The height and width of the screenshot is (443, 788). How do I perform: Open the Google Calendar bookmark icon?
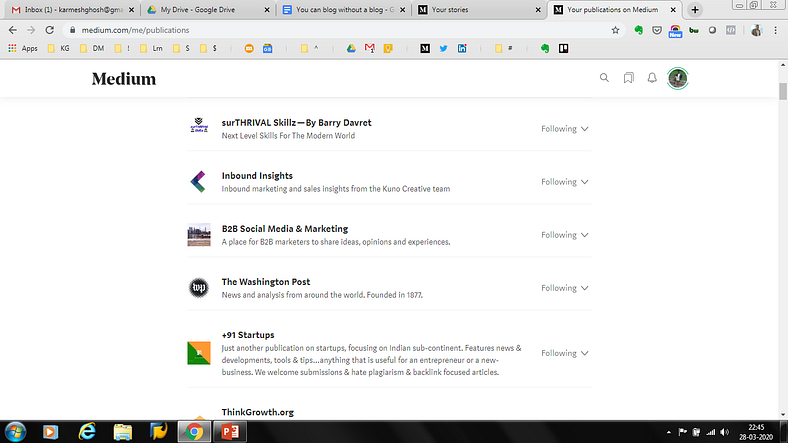click(x=267, y=48)
